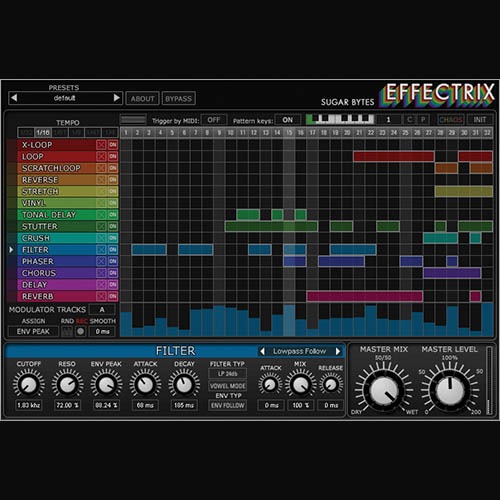
Task: Open the ASSIGN ENV PEAK selector
Action: (33, 332)
